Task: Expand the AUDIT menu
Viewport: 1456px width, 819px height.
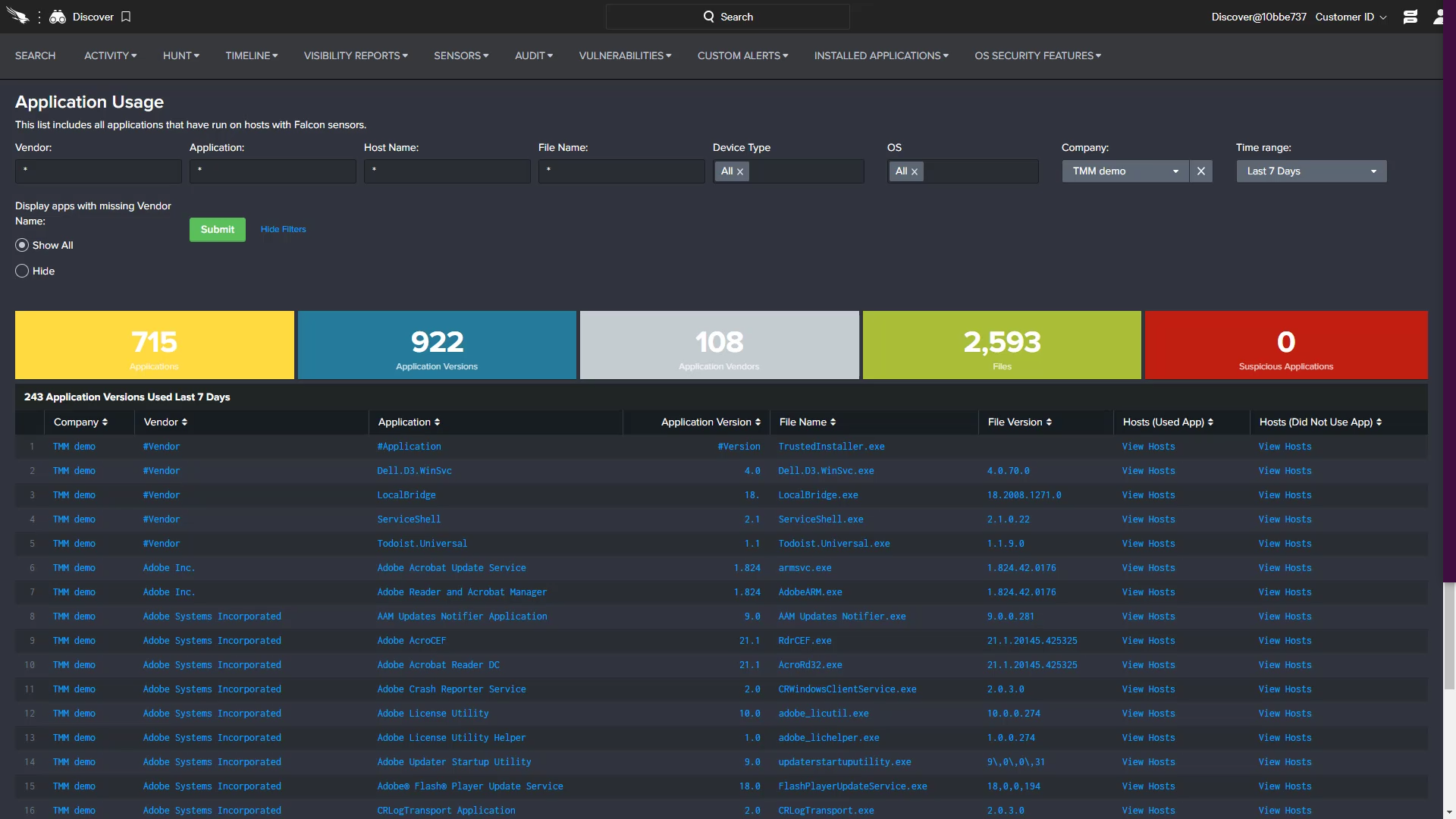Action: tap(534, 55)
